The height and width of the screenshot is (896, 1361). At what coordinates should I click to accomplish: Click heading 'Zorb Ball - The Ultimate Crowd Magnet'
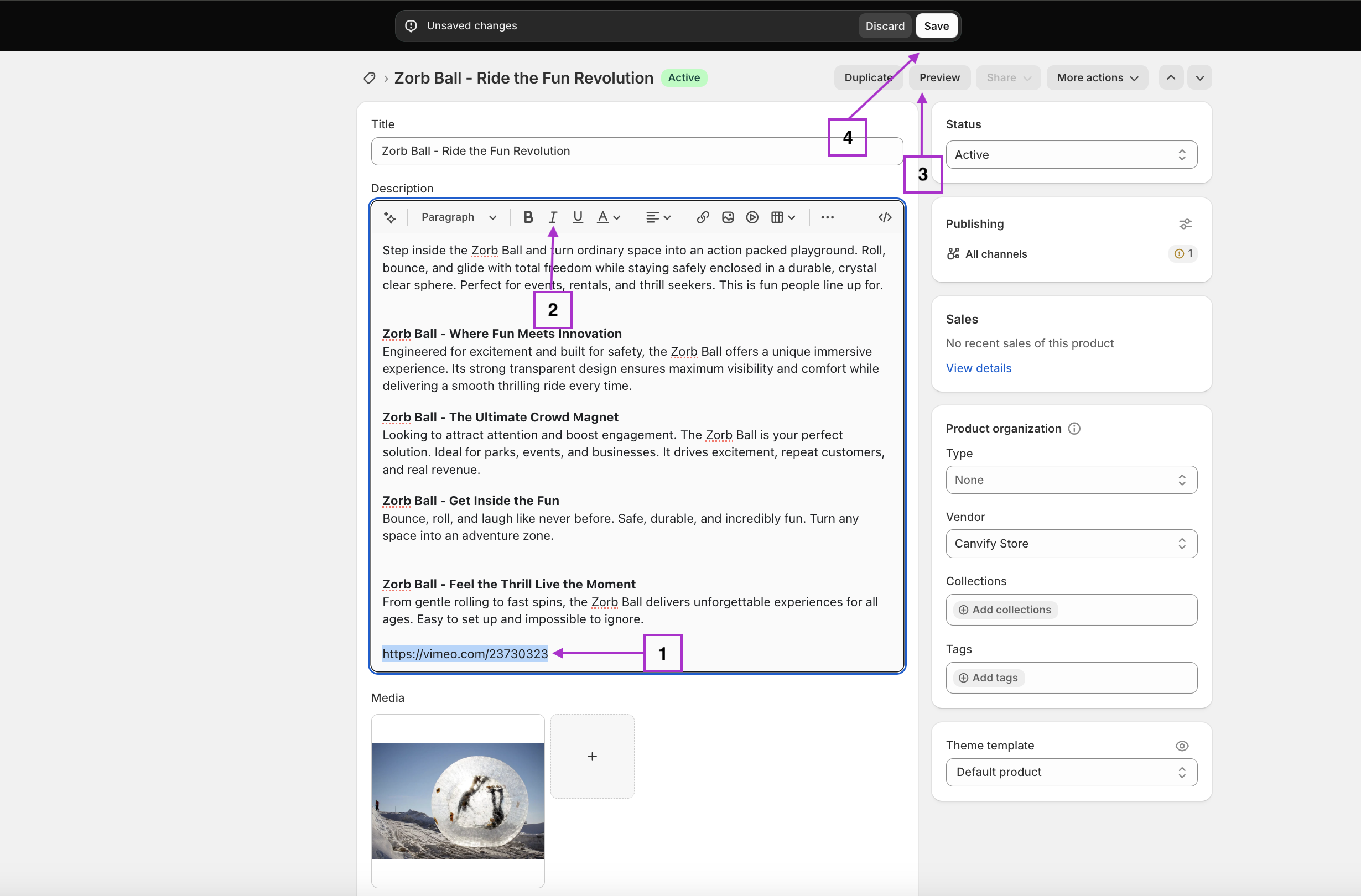[x=500, y=418]
